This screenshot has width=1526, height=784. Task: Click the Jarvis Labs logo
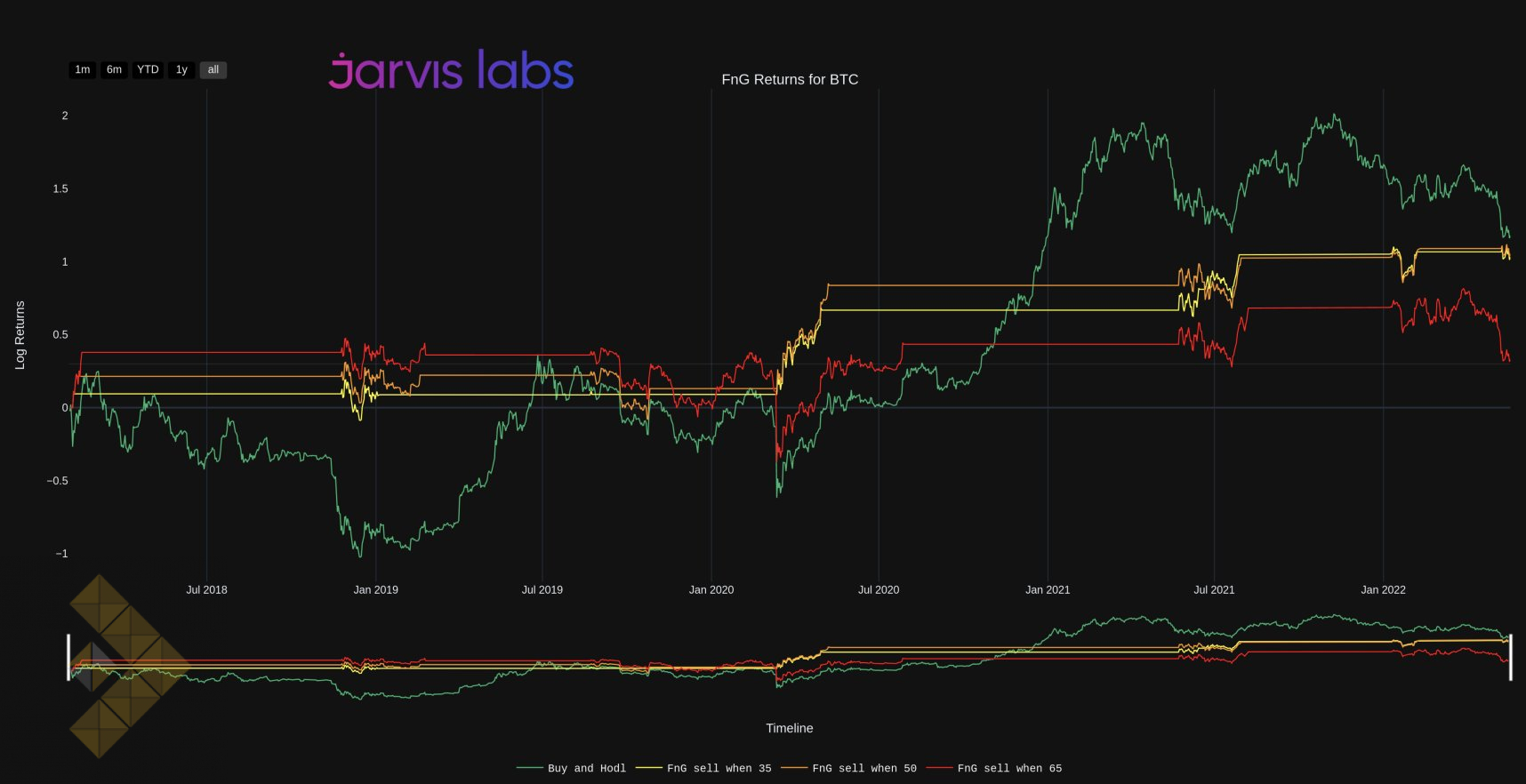coord(451,70)
